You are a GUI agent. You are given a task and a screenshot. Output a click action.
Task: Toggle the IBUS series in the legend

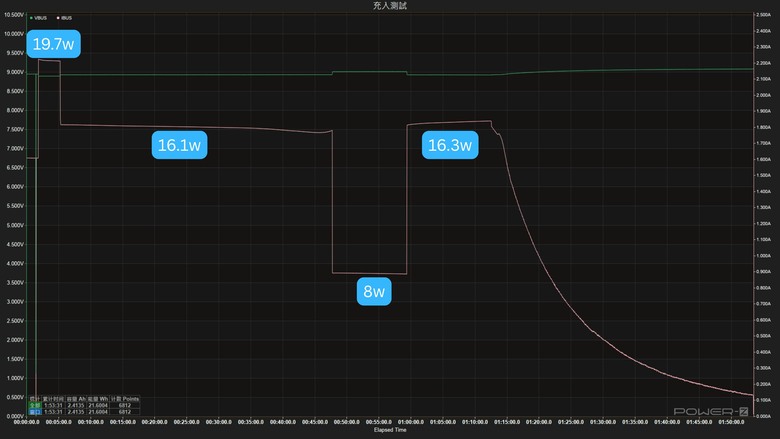click(65, 18)
